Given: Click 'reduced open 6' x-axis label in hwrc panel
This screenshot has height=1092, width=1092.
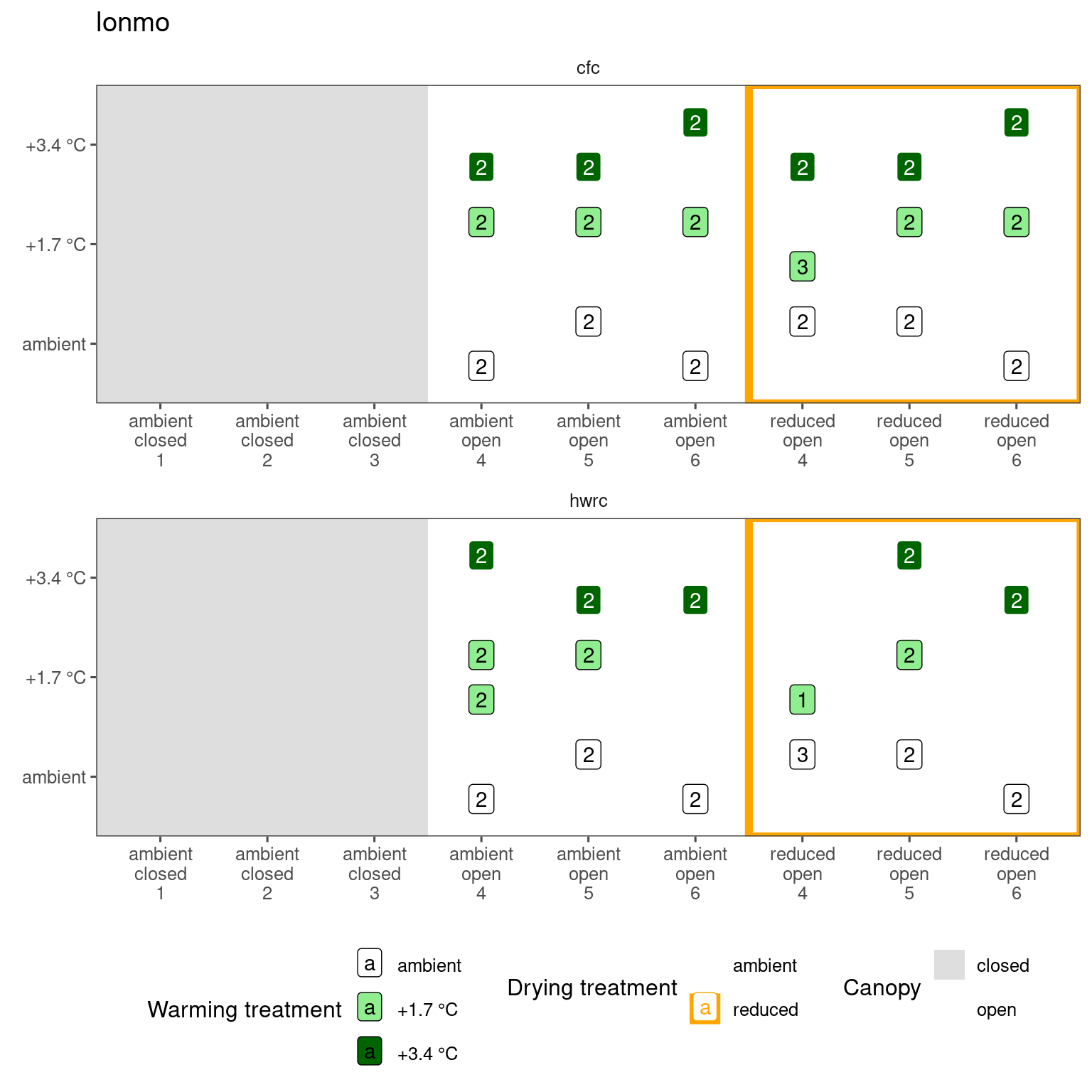Looking at the screenshot, I should (x=1016, y=873).
